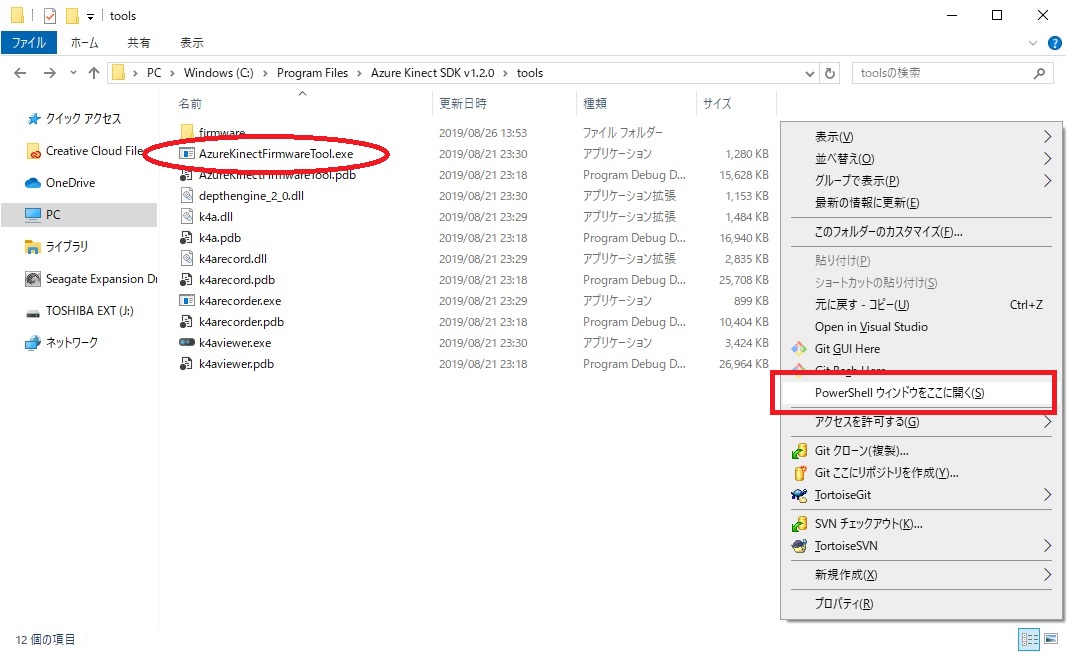Open 並べ替え(O) context submenu

click(x=921, y=159)
